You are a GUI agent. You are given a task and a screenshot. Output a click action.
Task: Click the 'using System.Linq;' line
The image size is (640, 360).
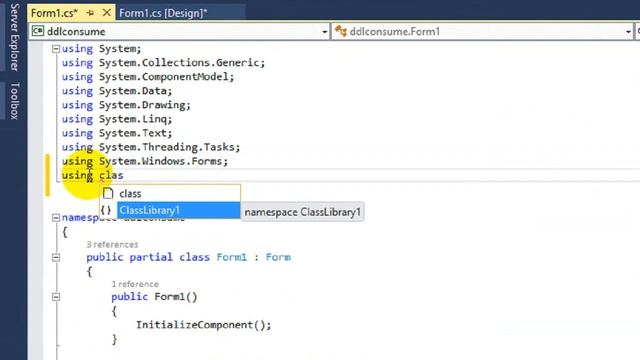coord(117,119)
